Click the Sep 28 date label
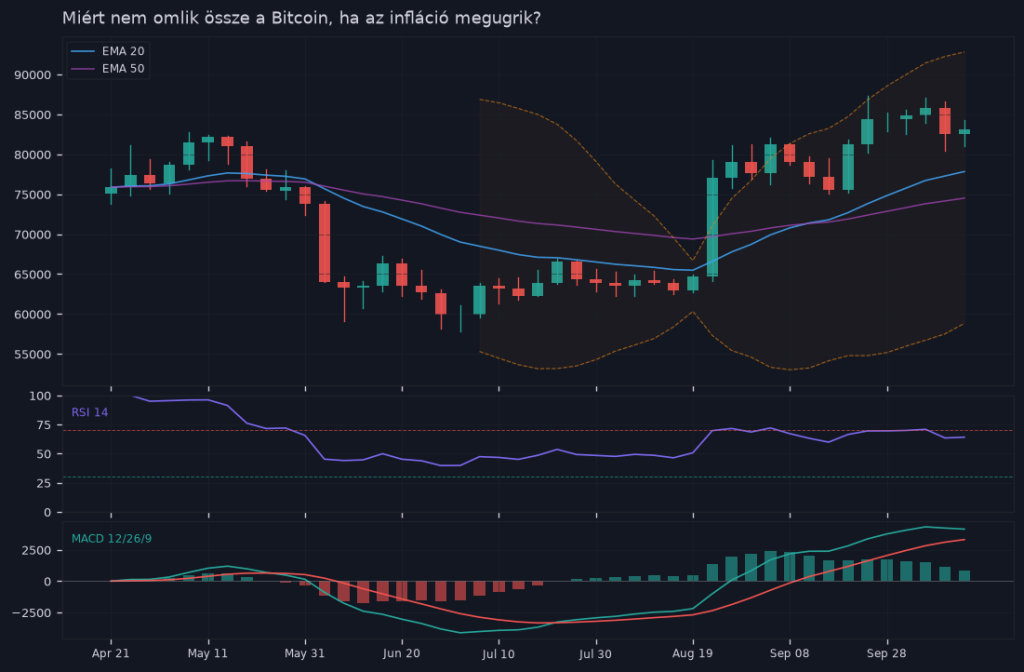 click(886, 653)
